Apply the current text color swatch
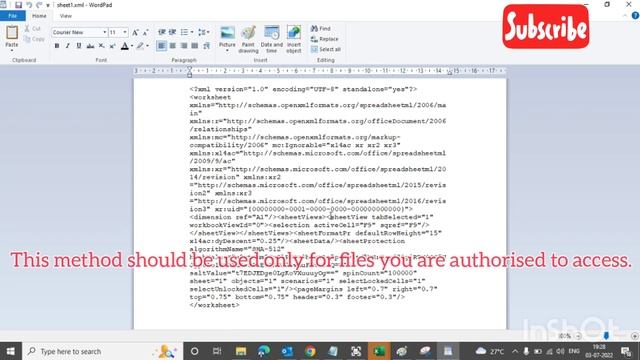Viewport: 640px width, 360px height. (x=125, y=46)
